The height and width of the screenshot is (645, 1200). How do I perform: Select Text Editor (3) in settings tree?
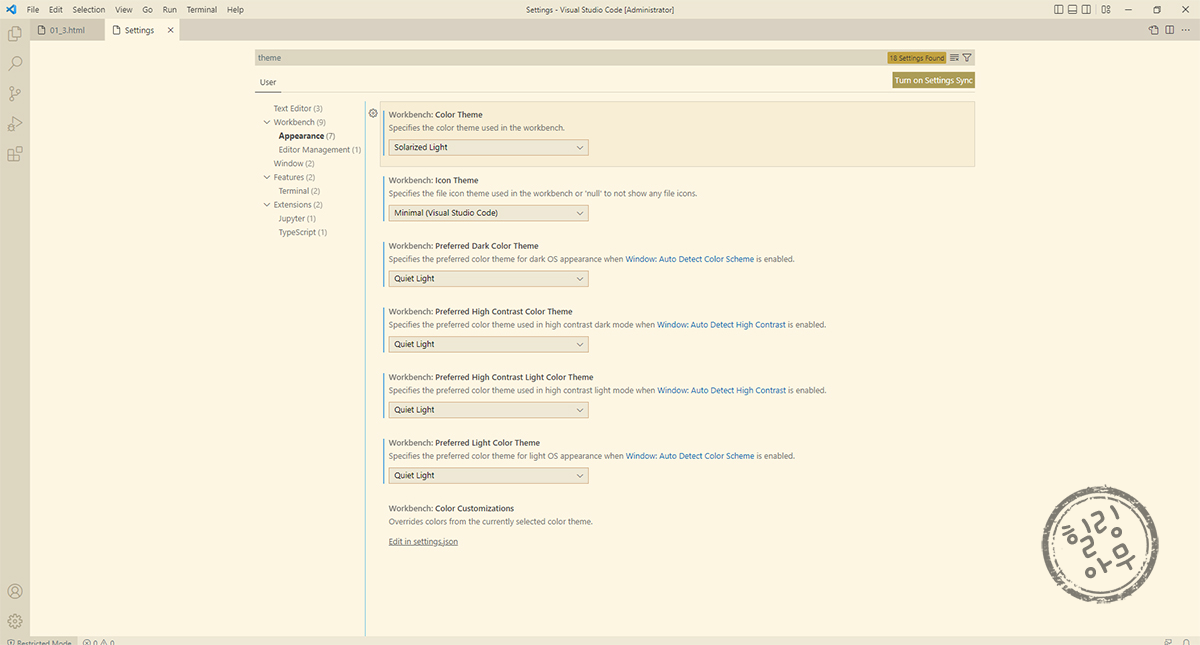[x=298, y=108]
